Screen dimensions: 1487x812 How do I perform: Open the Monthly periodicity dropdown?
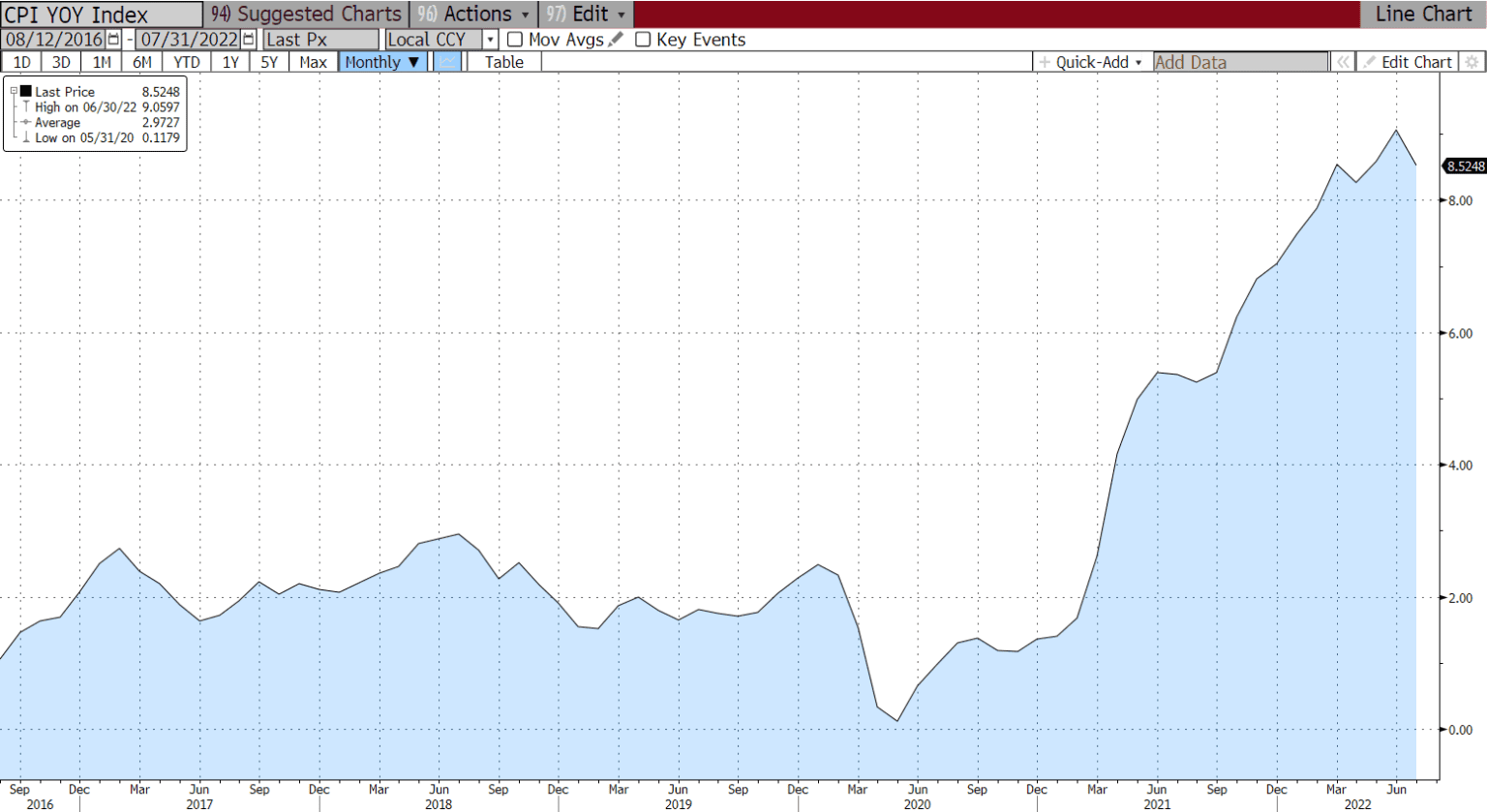382,62
